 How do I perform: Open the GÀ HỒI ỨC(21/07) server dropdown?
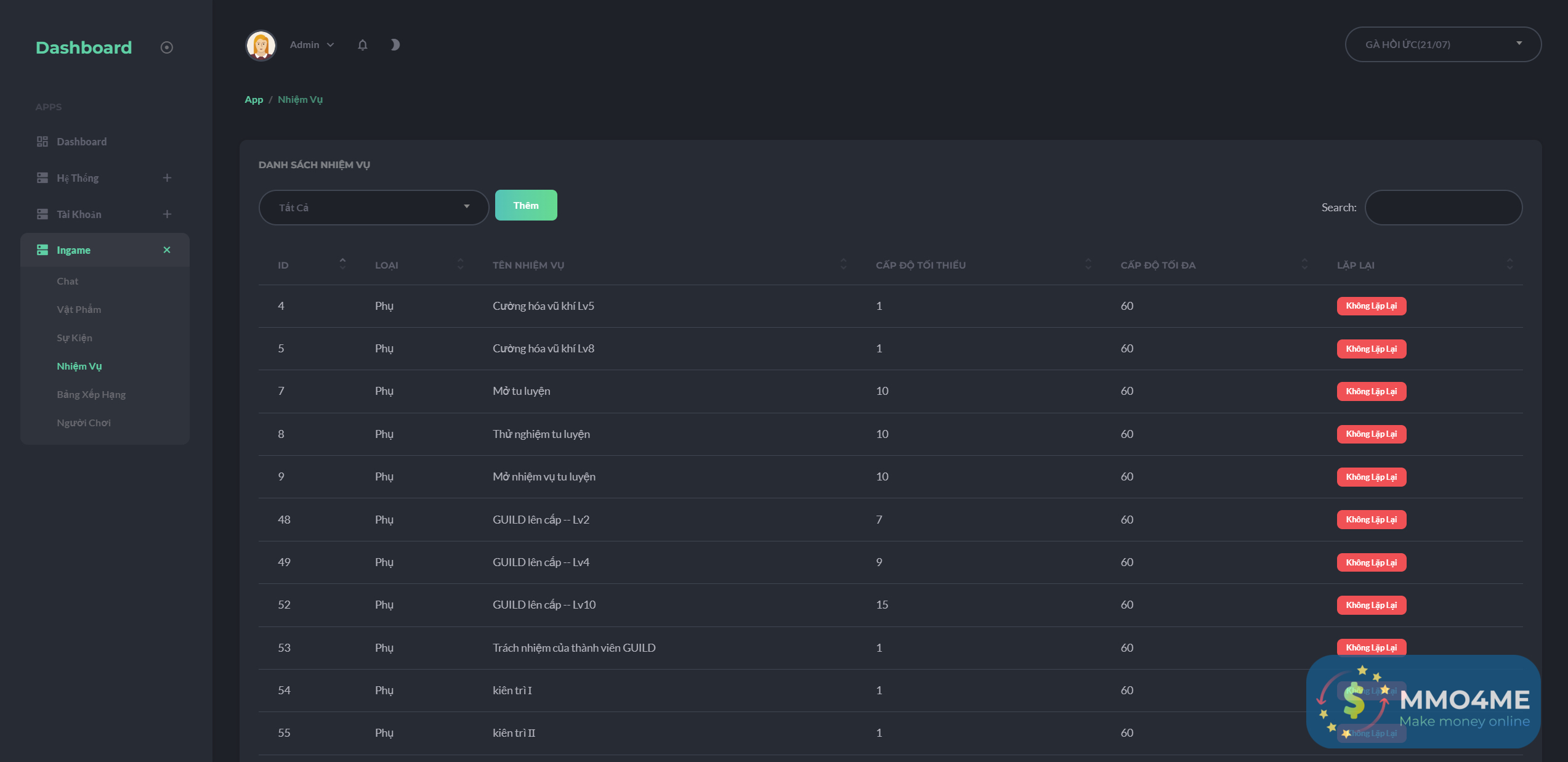tap(1443, 44)
